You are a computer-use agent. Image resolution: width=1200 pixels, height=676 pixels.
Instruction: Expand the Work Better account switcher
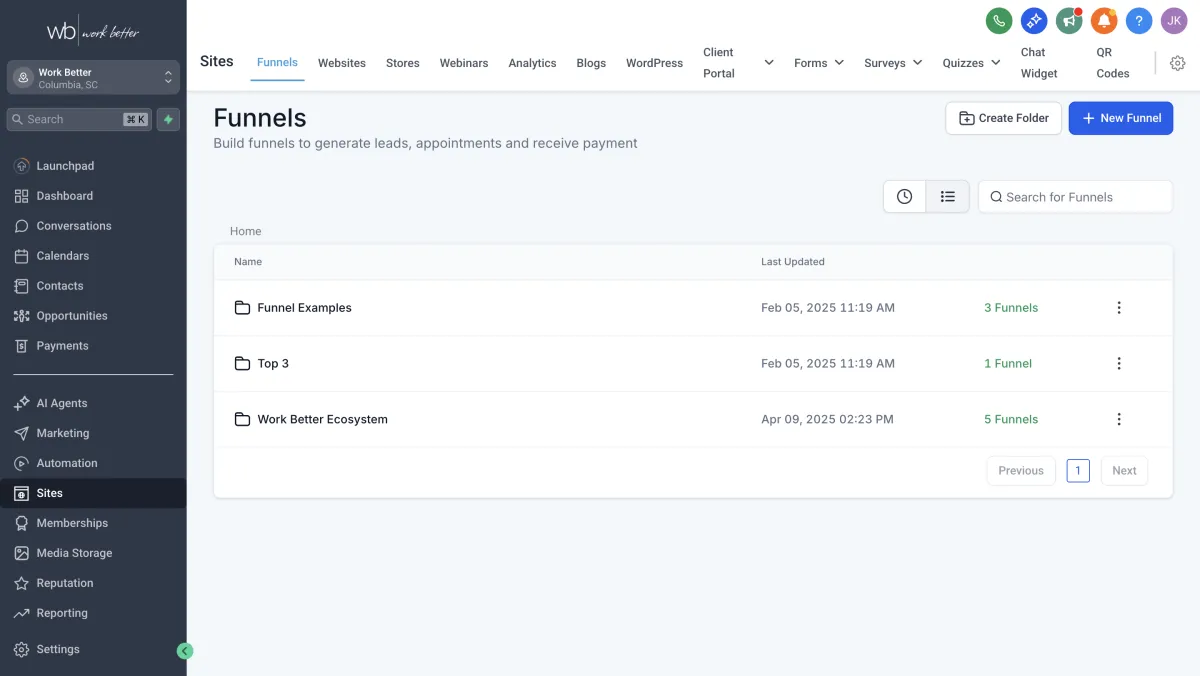pos(93,78)
